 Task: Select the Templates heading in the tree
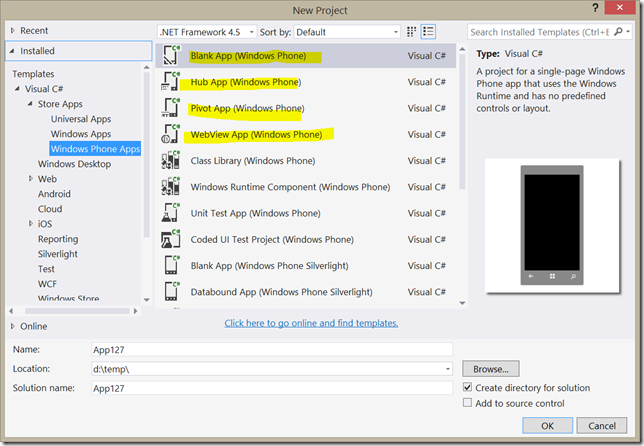(33, 74)
